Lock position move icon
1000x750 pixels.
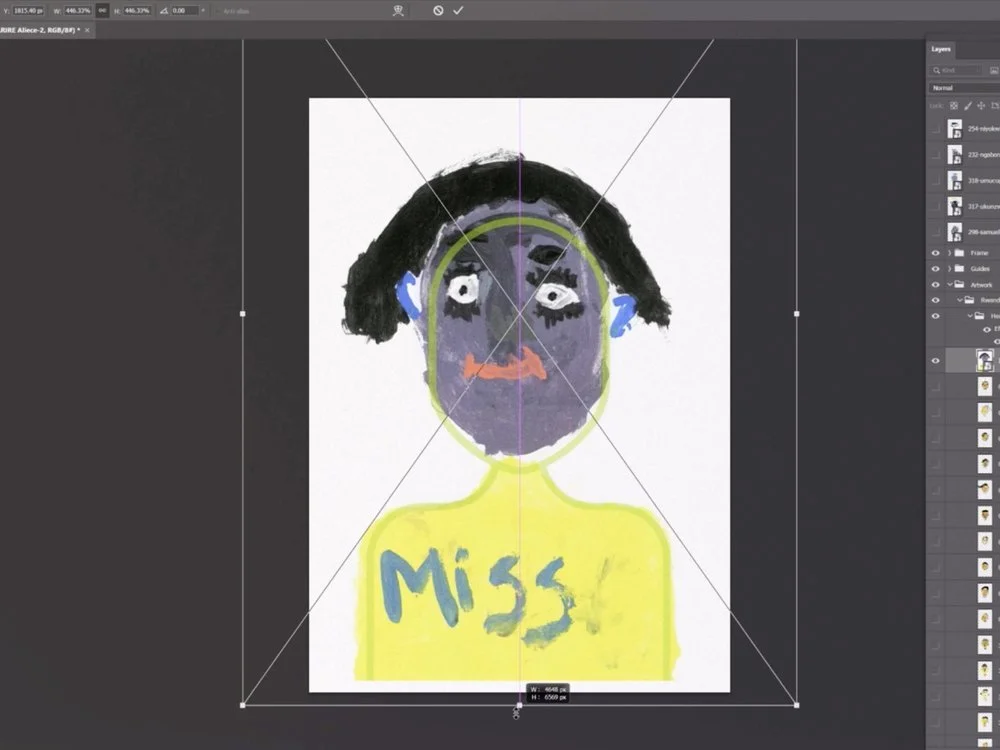(982, 106)
